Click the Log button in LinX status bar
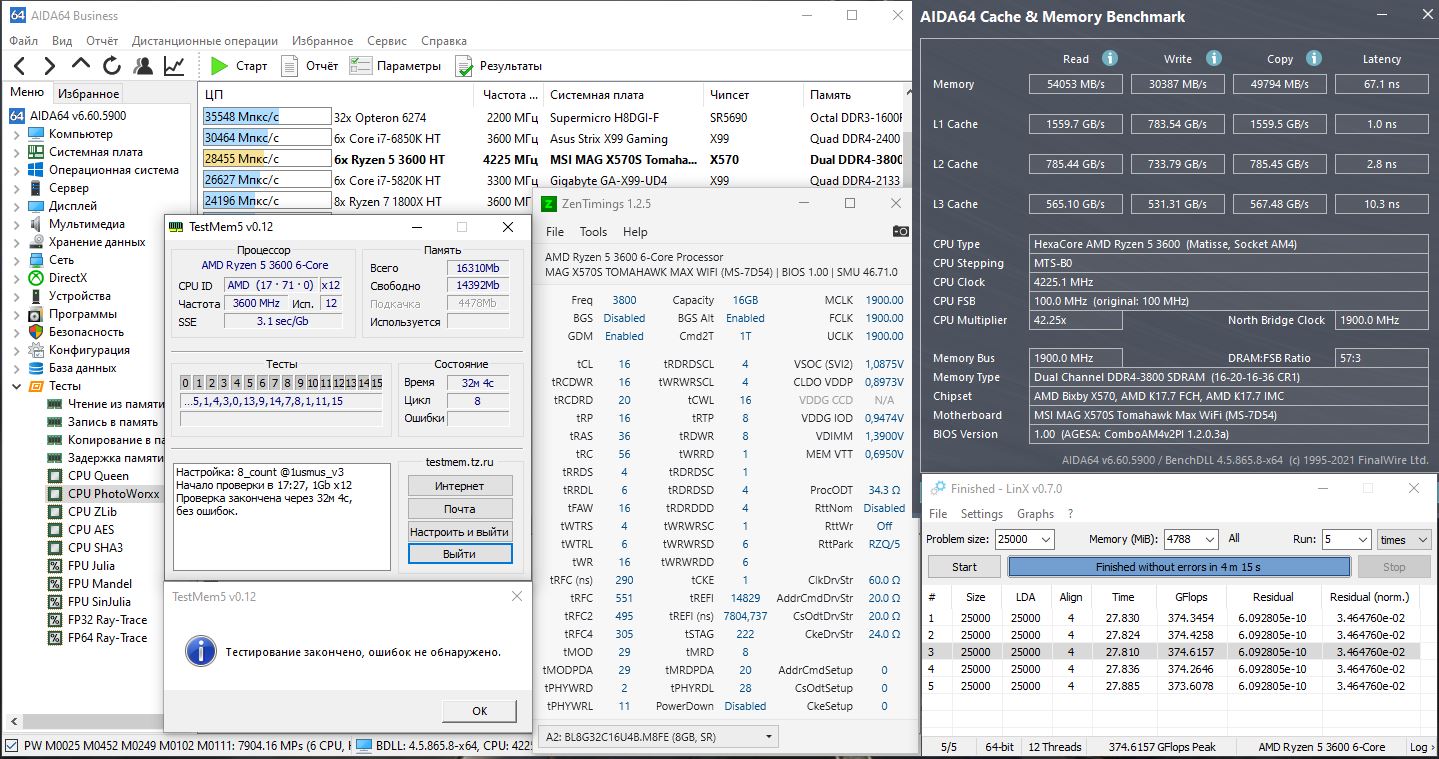Screen dimensions: 1439x759 [1421, 747]
